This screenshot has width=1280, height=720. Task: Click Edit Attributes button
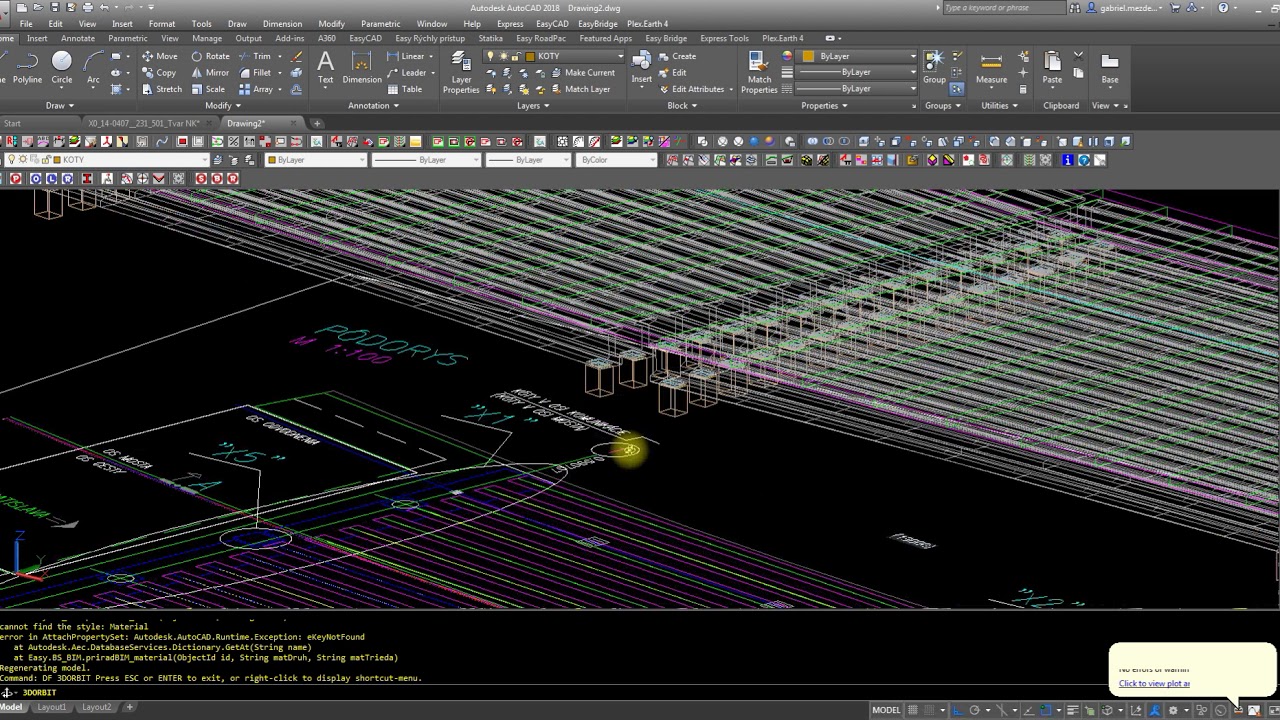(x=690, y=89)
